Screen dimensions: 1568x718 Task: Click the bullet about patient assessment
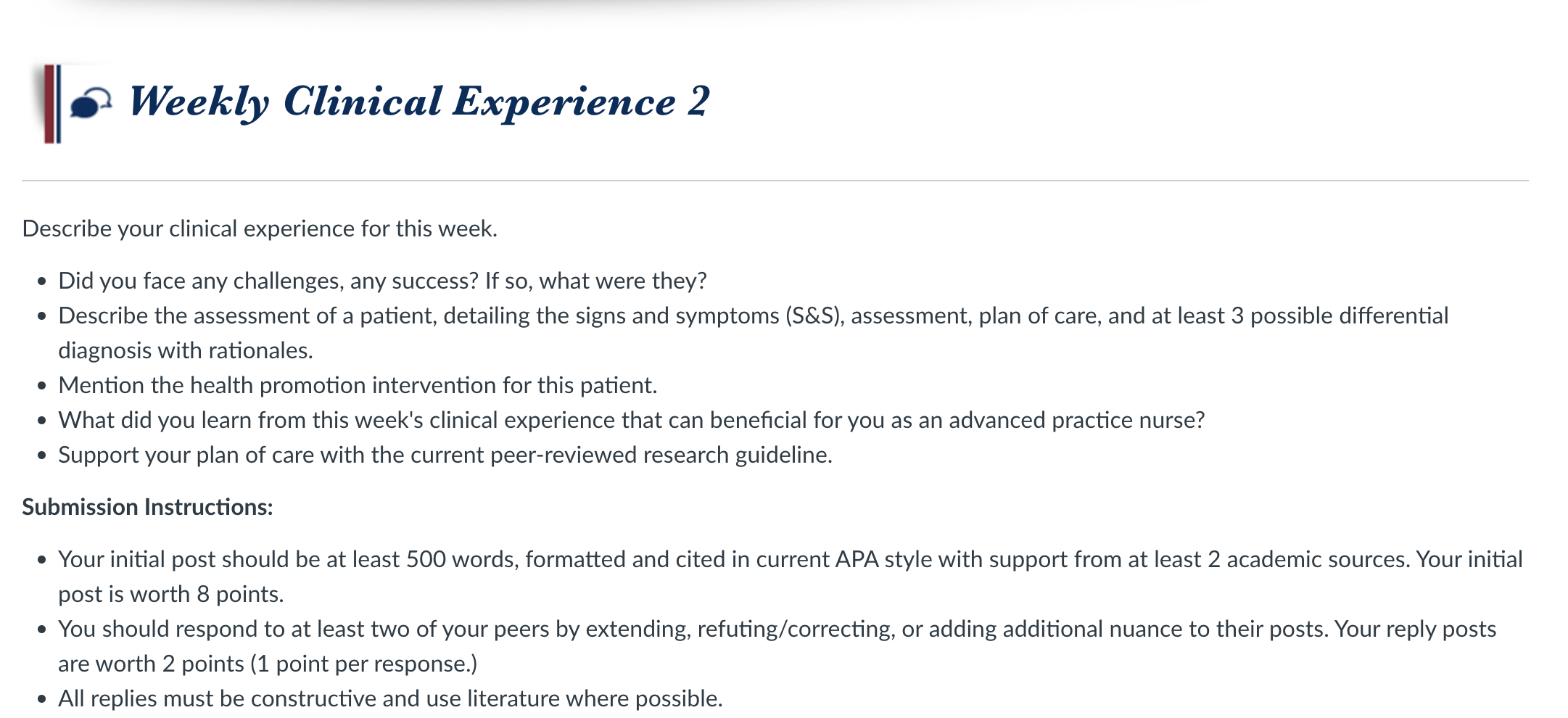[753, 333]
